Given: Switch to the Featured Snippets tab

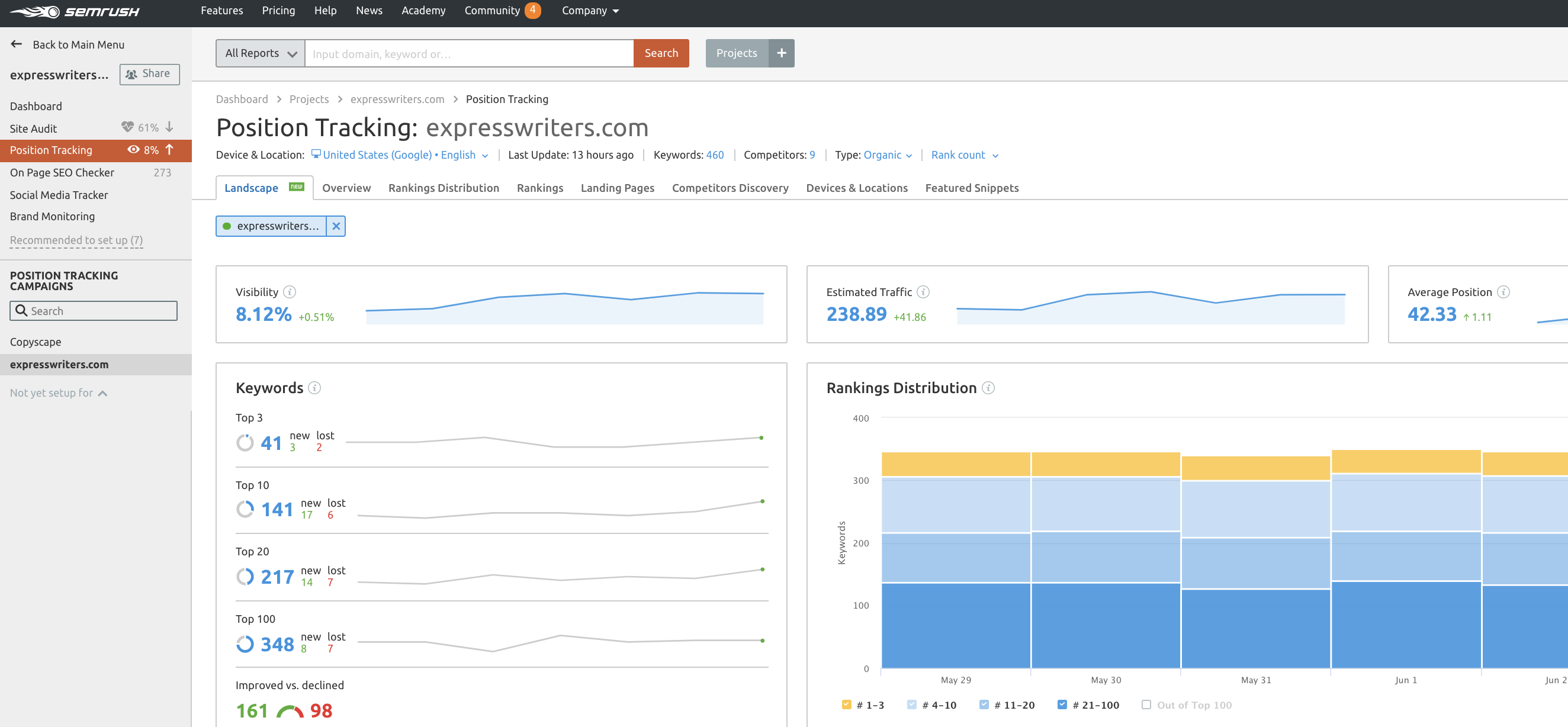Looking at the screenshot, I should [972, 188].
